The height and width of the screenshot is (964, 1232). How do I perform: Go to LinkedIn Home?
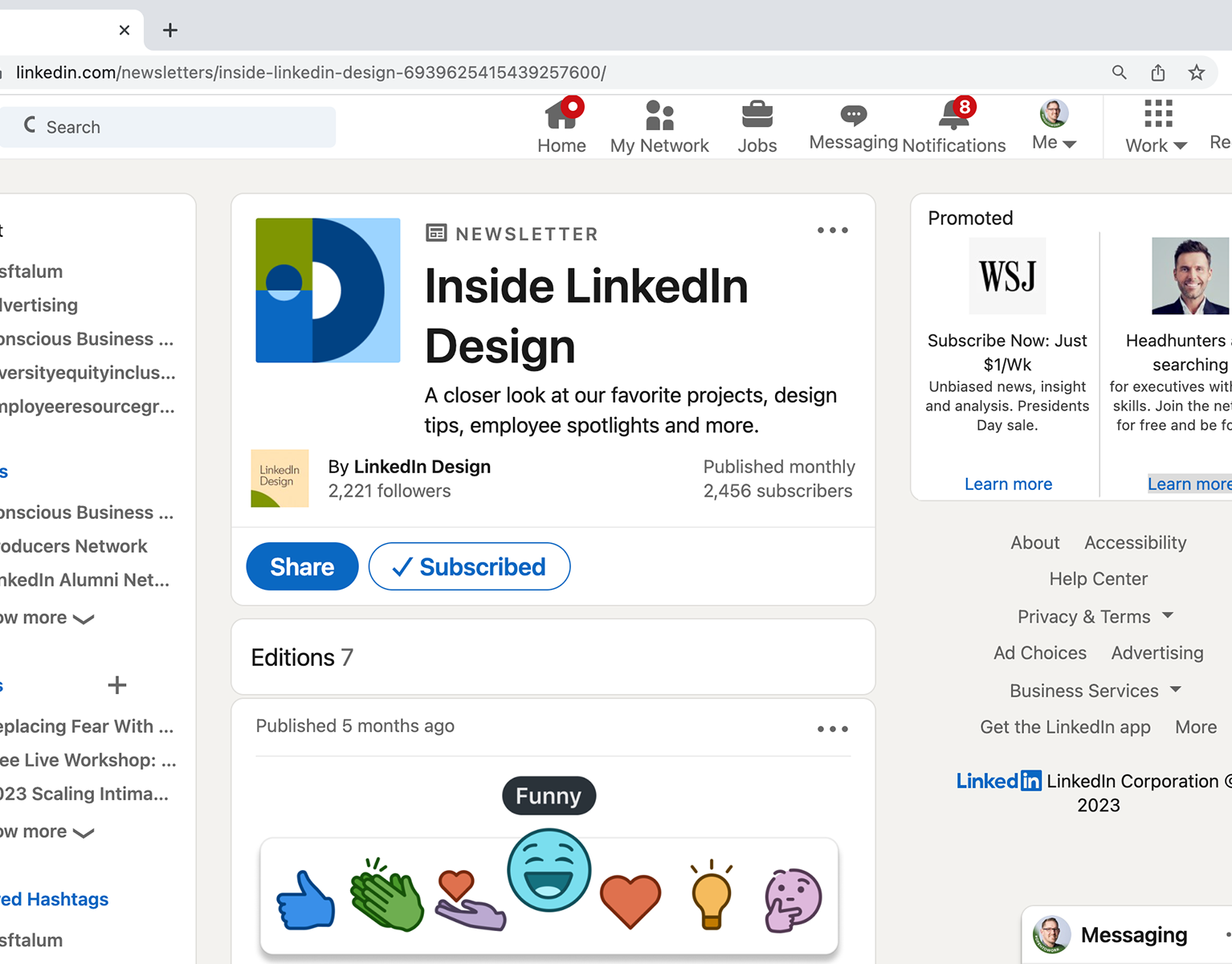(561, 126)
